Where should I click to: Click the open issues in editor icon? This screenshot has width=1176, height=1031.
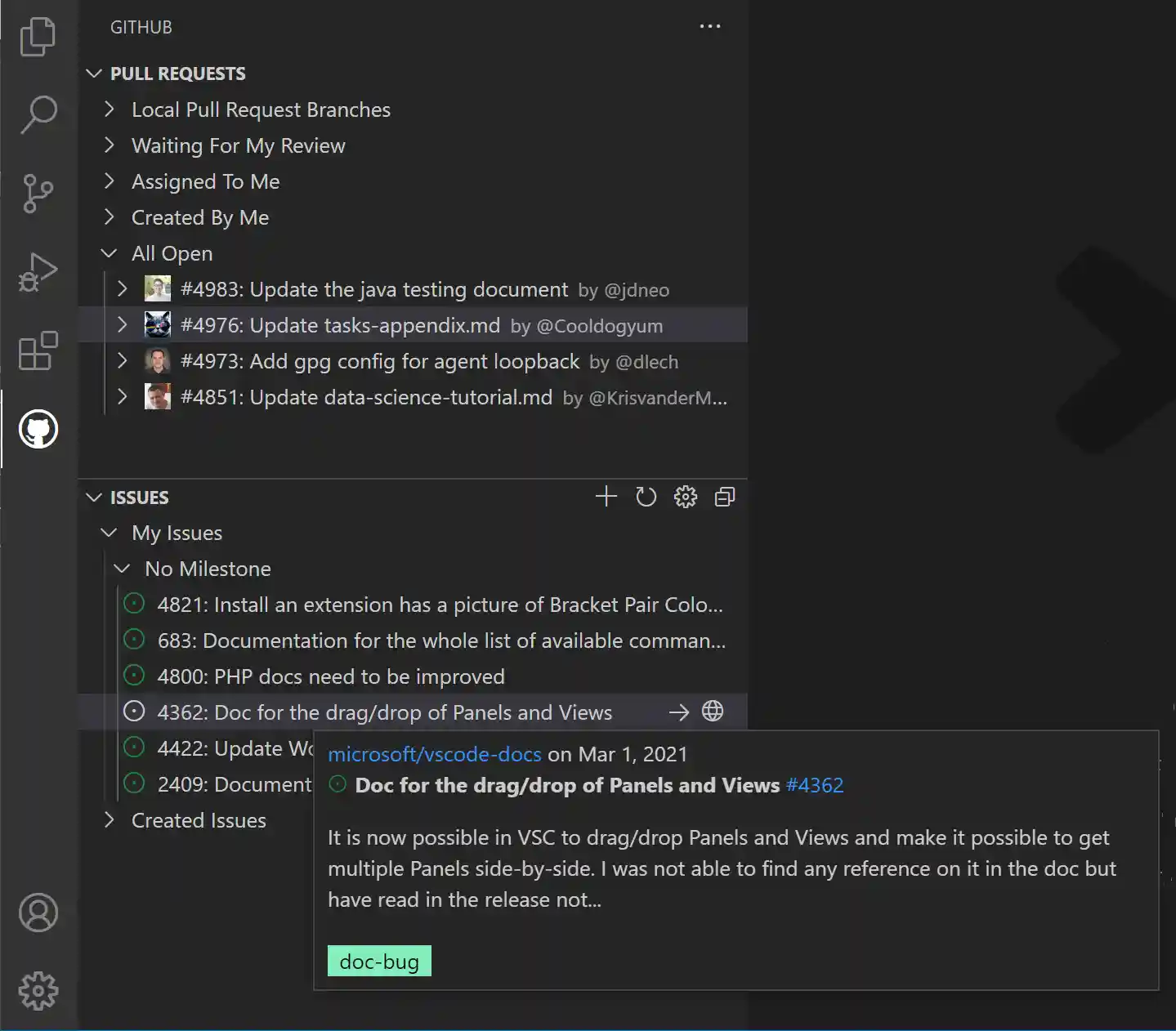pyautogui.click(x=724, y=497)
